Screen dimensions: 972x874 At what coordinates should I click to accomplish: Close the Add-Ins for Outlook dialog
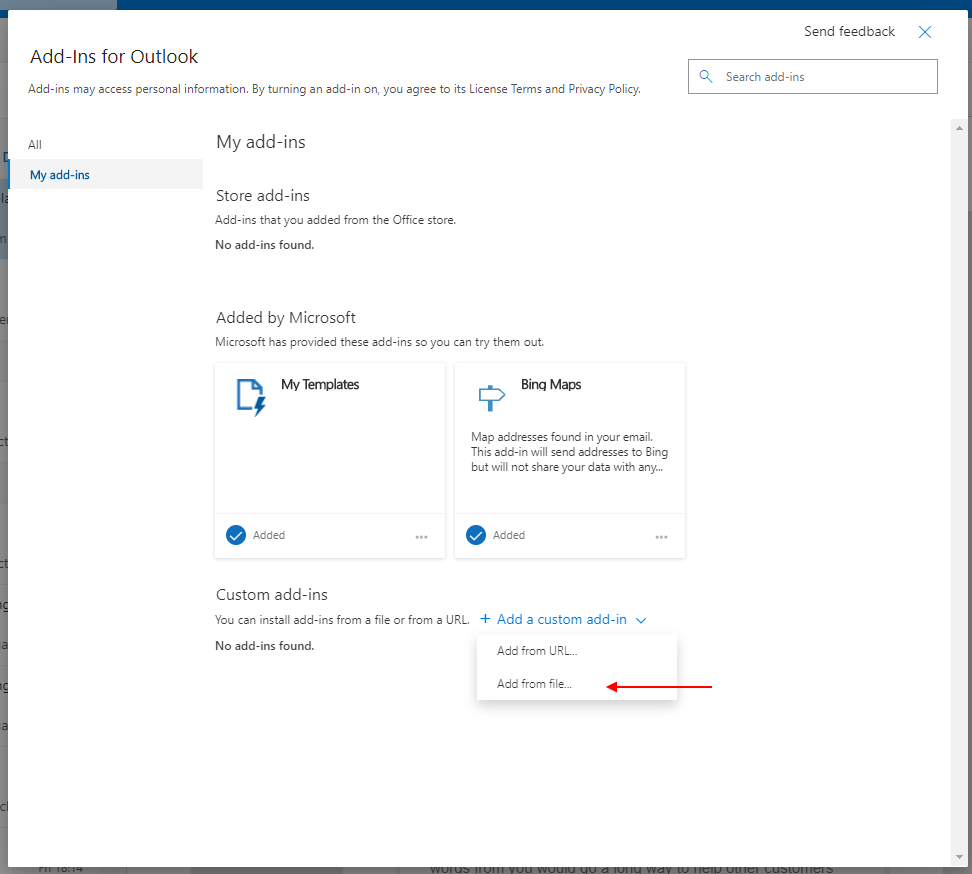point(924,32)
